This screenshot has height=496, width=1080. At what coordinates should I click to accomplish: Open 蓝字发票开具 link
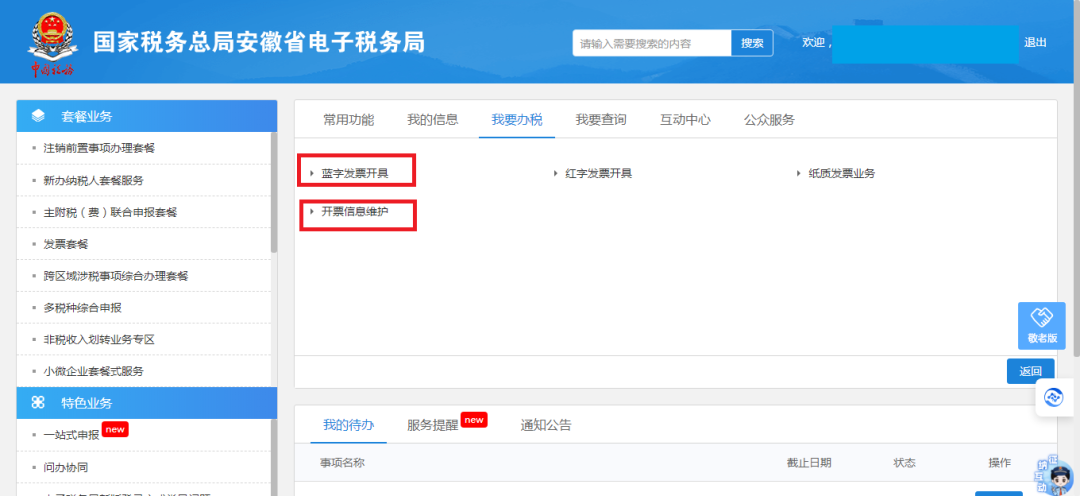(x=355, y=174)
